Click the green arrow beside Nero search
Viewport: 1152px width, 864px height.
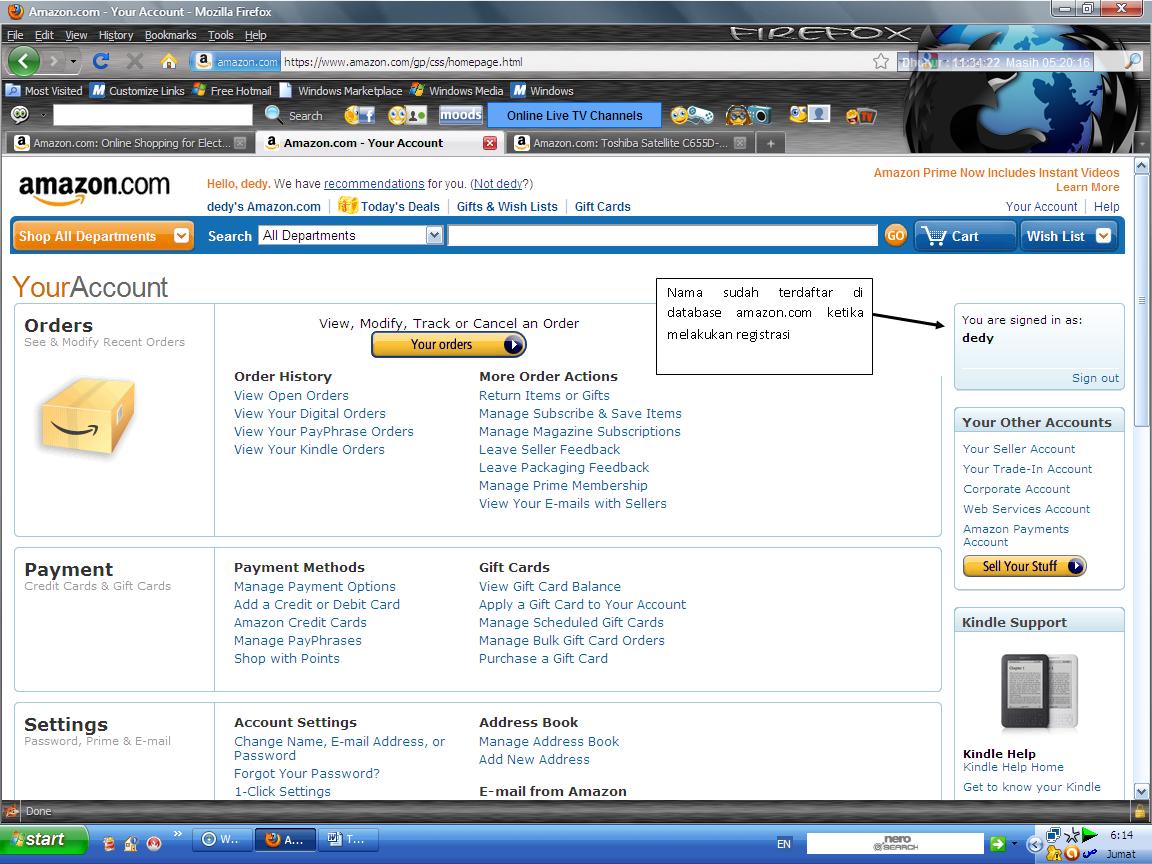pos(997,843)
